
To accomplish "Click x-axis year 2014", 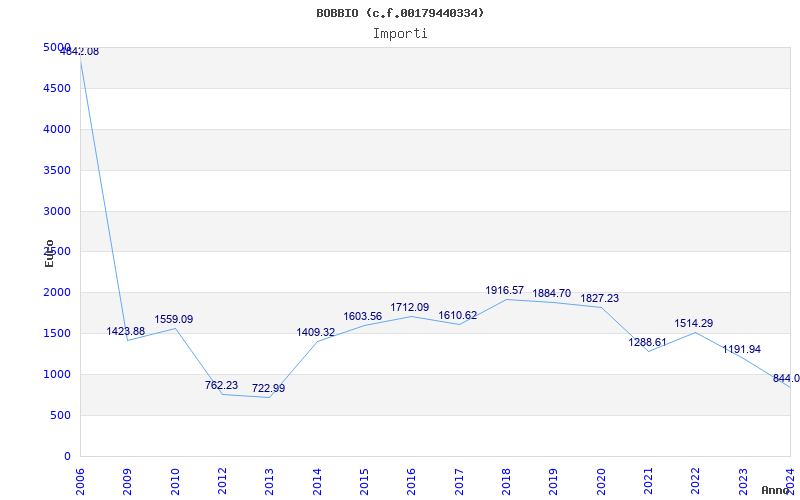I will 317,483.
